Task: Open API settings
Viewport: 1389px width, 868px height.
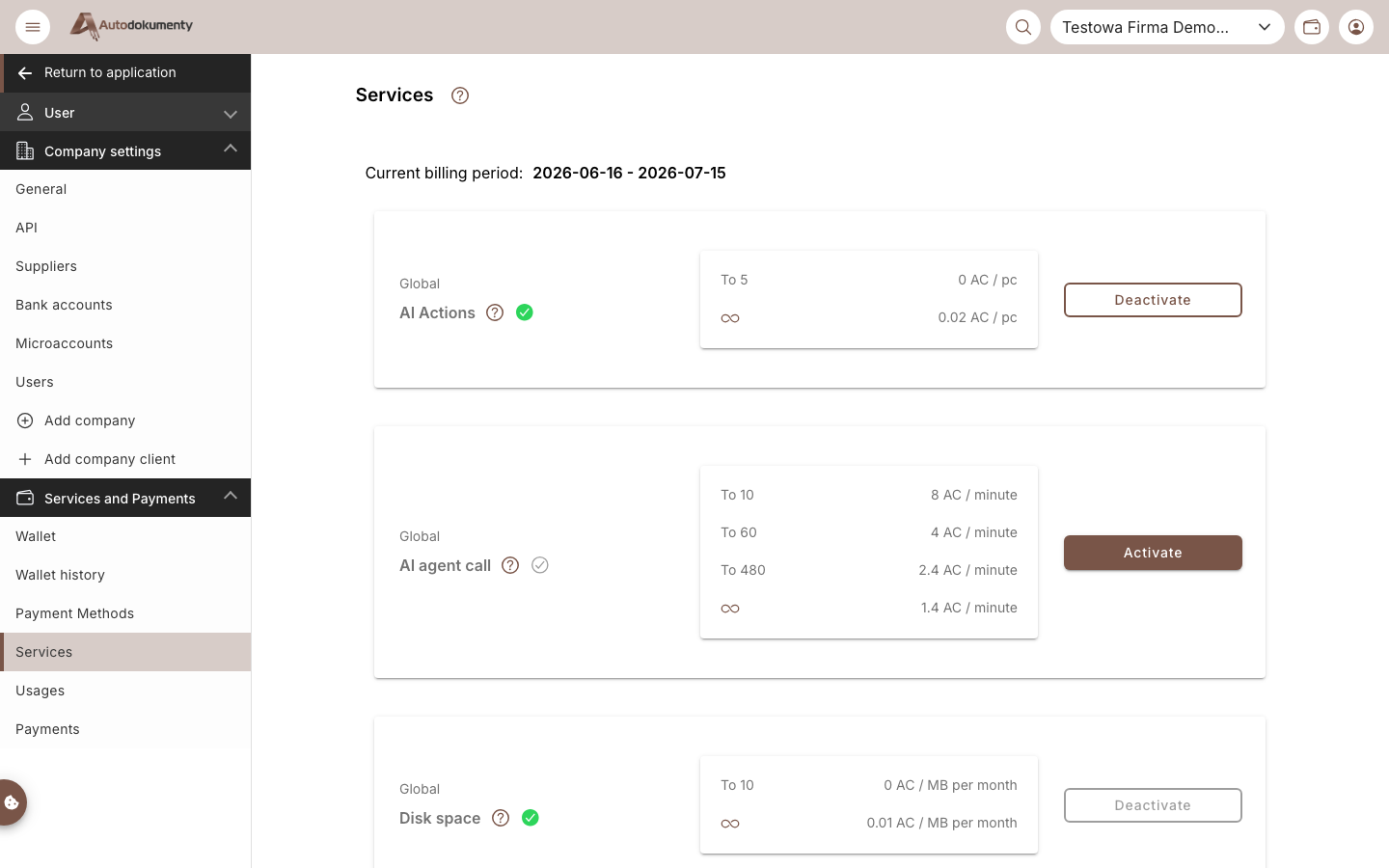Action: (x=125, y=228)
